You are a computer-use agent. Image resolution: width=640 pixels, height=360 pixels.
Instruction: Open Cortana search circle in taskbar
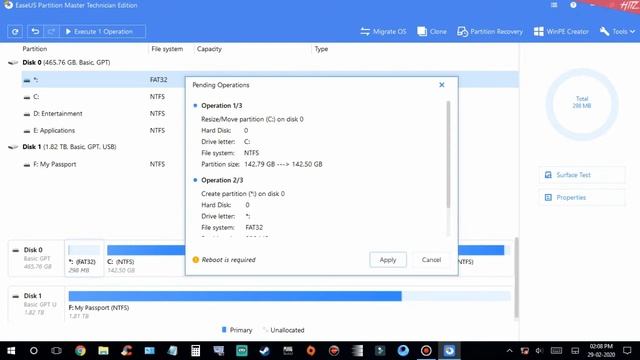(34, 351)
